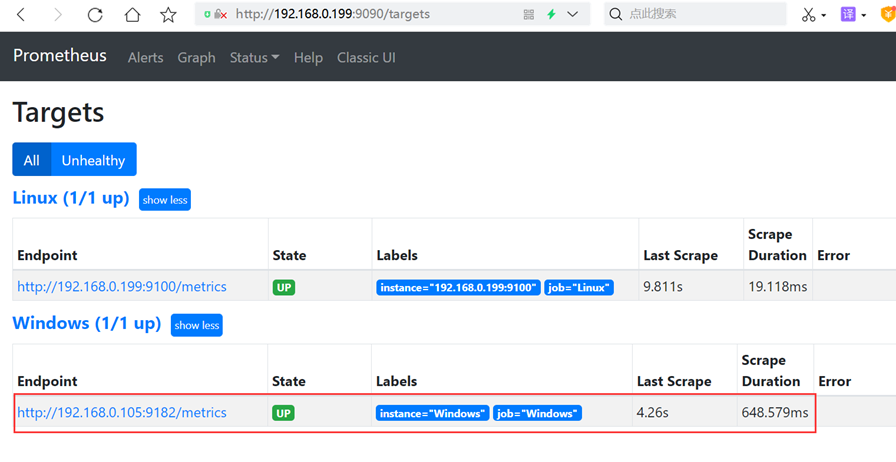Click the instance="Windows" label badge
Screen dimensions: 896x462
point(433,413)
